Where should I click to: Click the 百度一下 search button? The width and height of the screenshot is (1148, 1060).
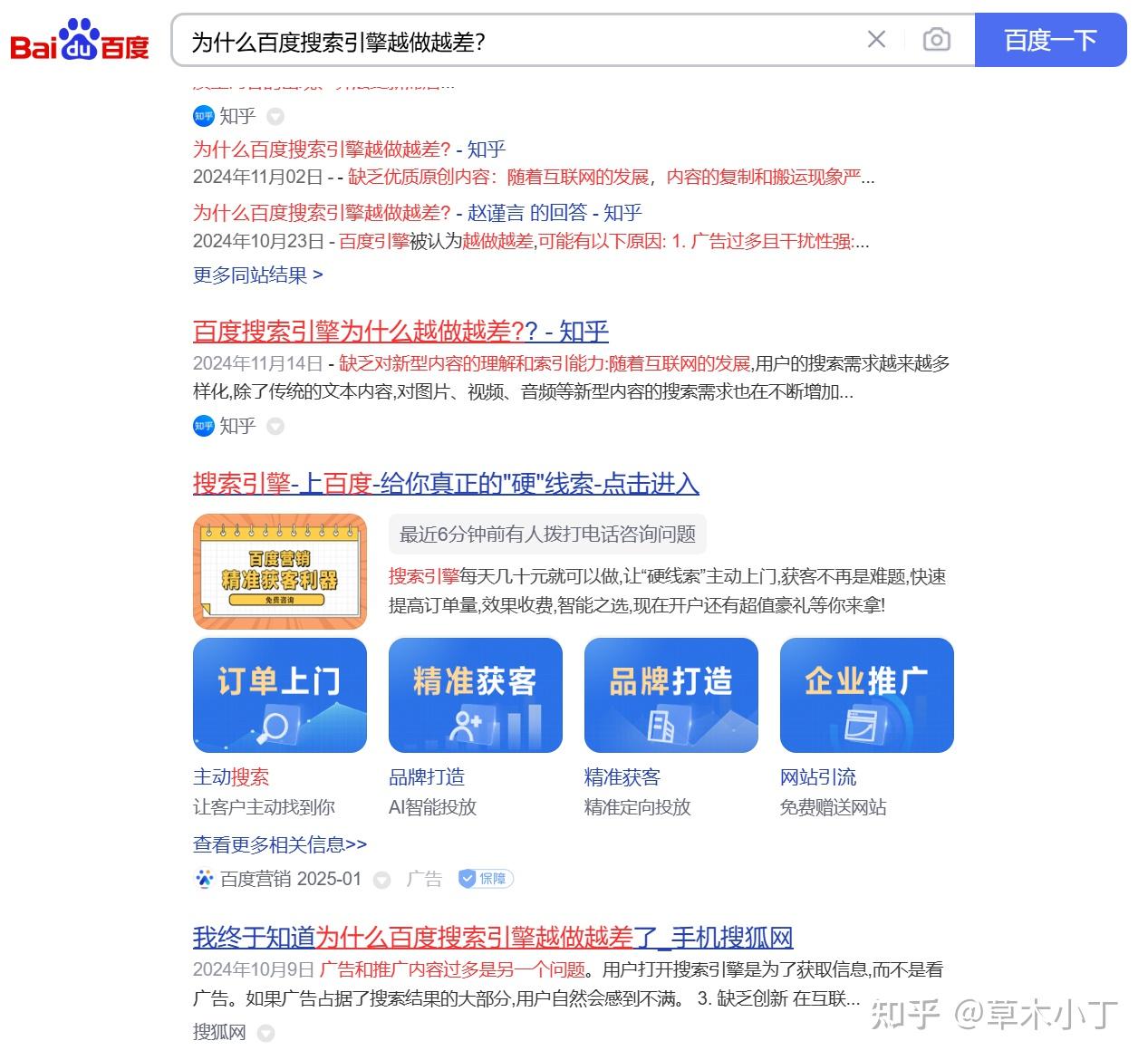(1050, 40)
